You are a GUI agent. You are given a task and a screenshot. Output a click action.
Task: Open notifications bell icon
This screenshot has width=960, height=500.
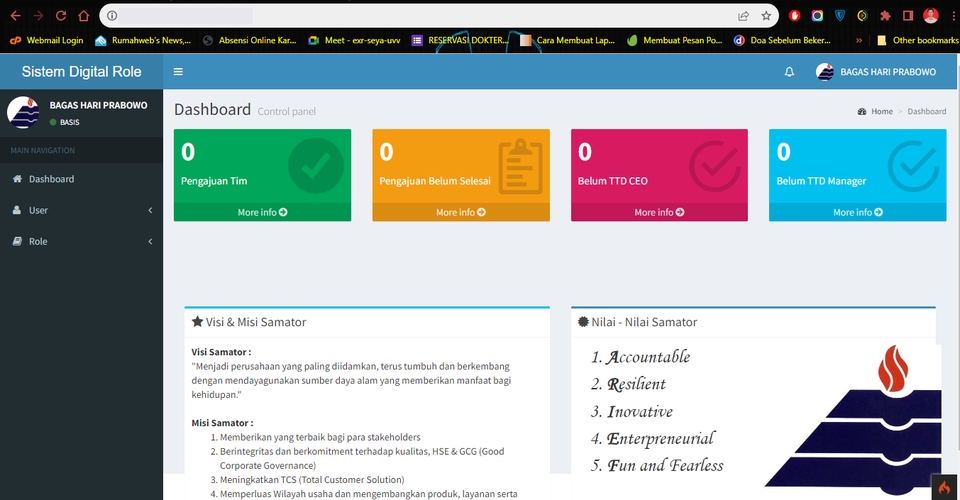point(789,72)
